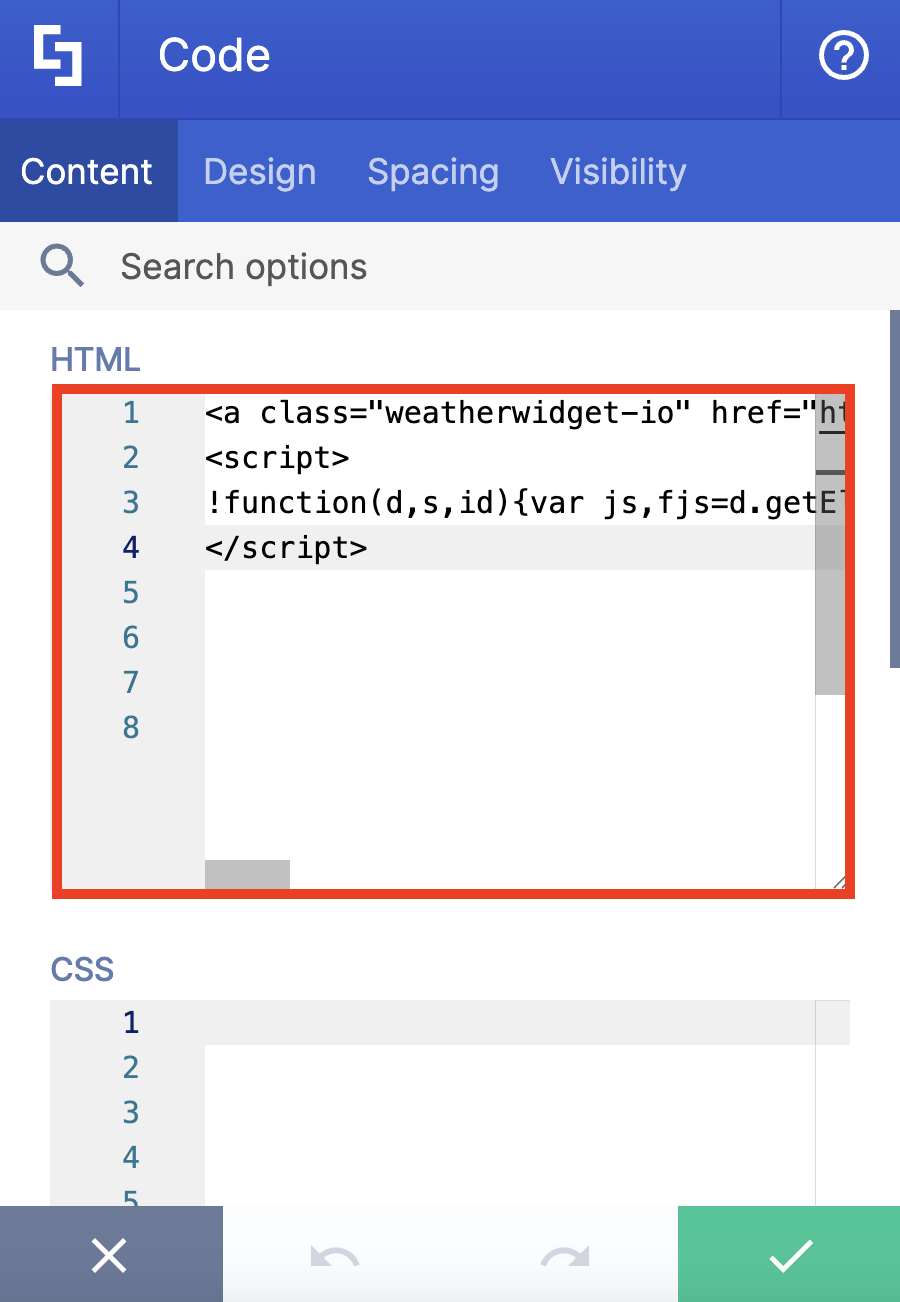Image resolution: width=900 pixels, height=1302 pixels.
Task: Save changes with green checkmark button
Action: point(789,1254)
